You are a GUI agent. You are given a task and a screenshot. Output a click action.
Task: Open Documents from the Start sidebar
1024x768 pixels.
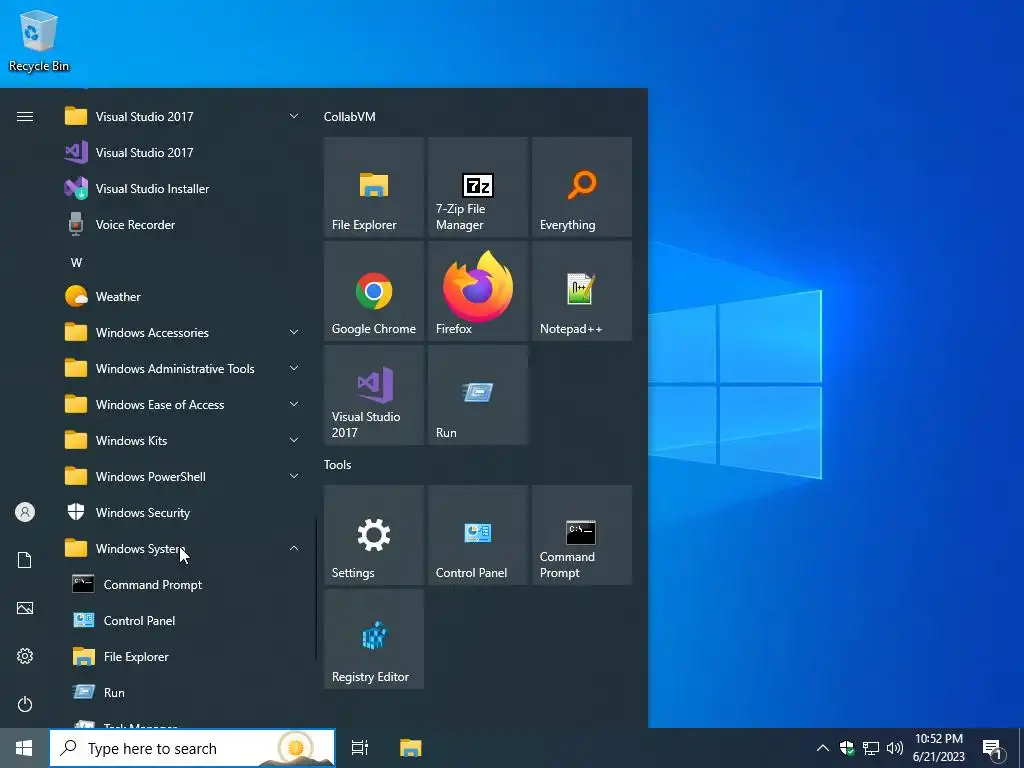coord(25,560)
